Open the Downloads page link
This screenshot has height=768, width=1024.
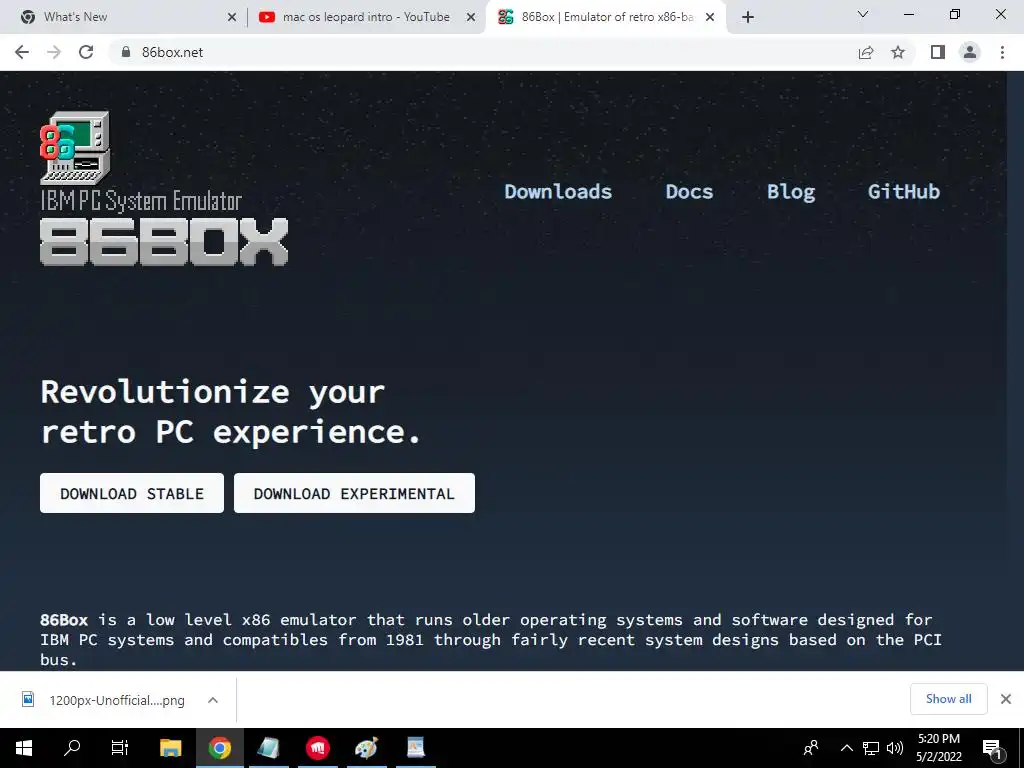point(558,191)
